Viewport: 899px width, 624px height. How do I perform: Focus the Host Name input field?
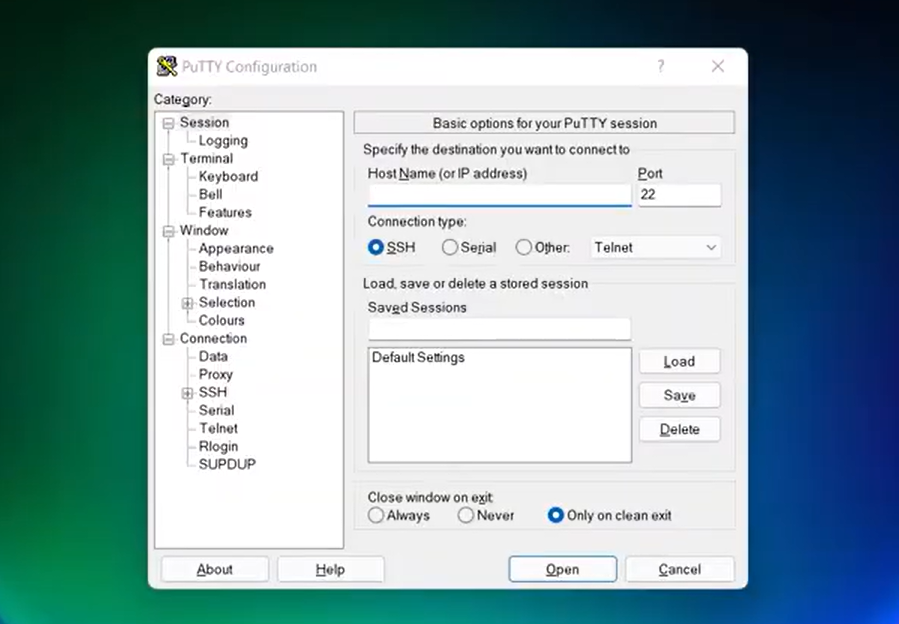pyautogui.click(x=499, y=195)
